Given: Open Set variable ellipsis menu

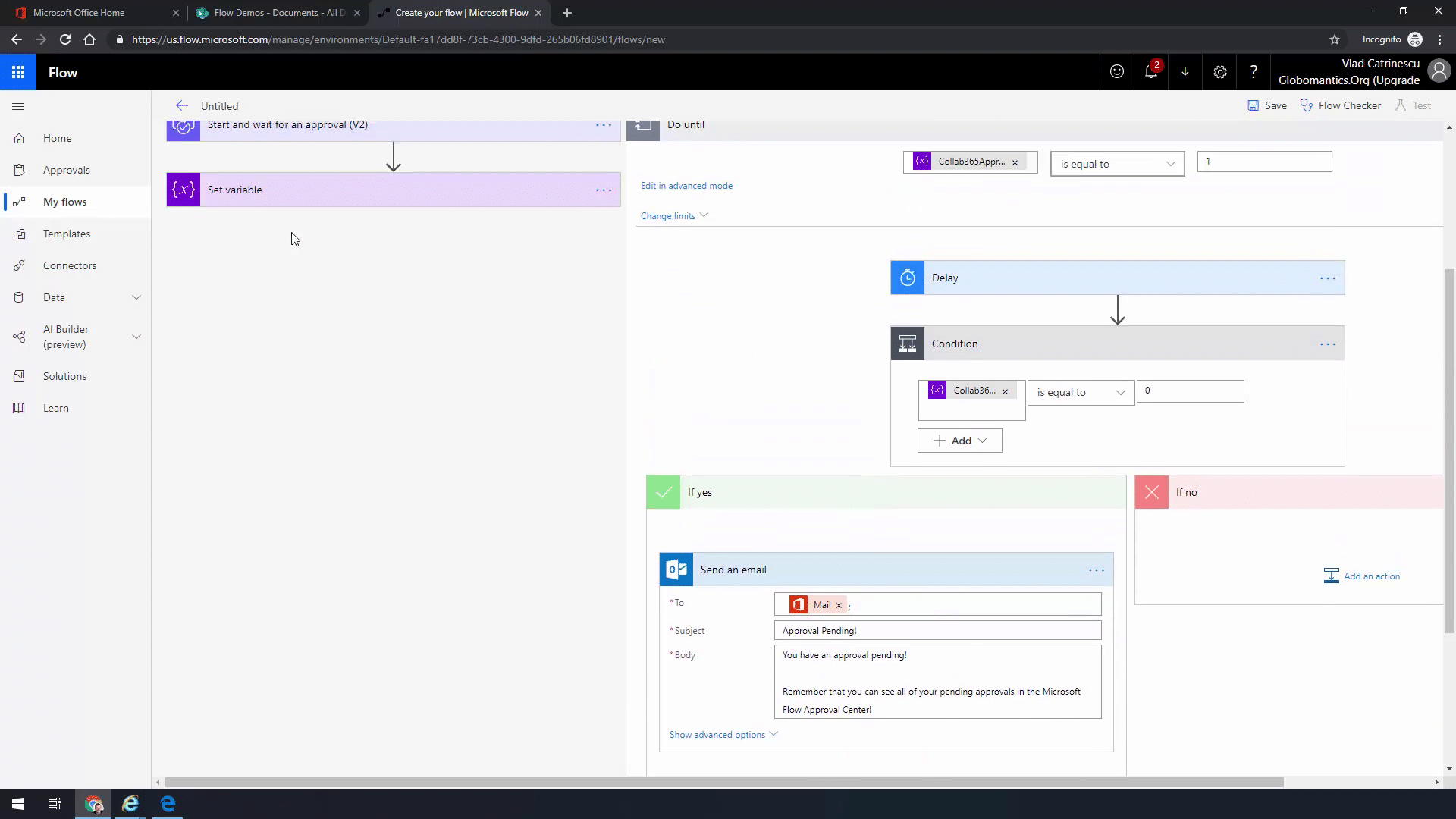Looking at the screenshot, I should point(604,190).
